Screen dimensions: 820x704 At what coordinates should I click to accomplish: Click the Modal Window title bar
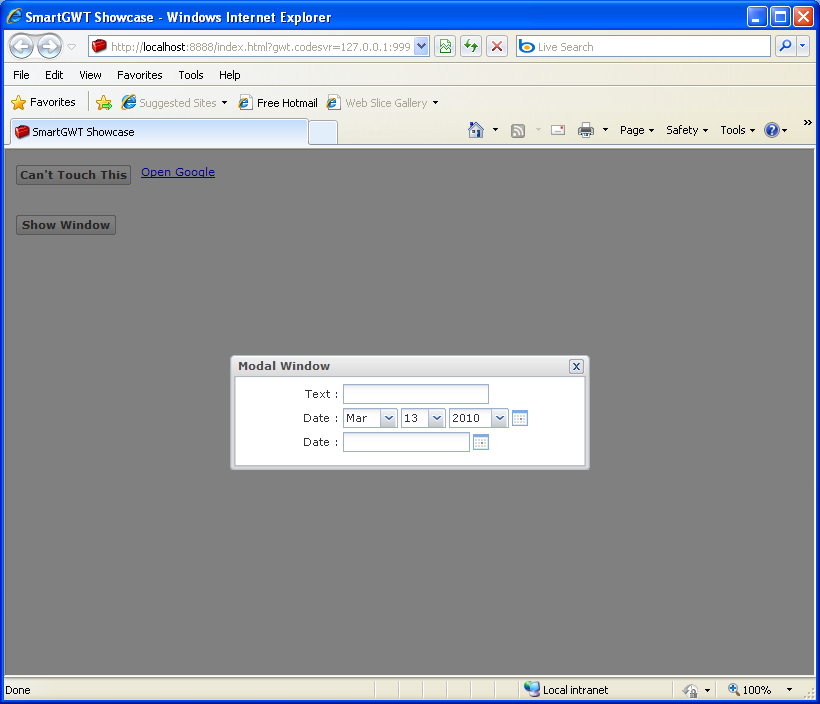point(410,366)
